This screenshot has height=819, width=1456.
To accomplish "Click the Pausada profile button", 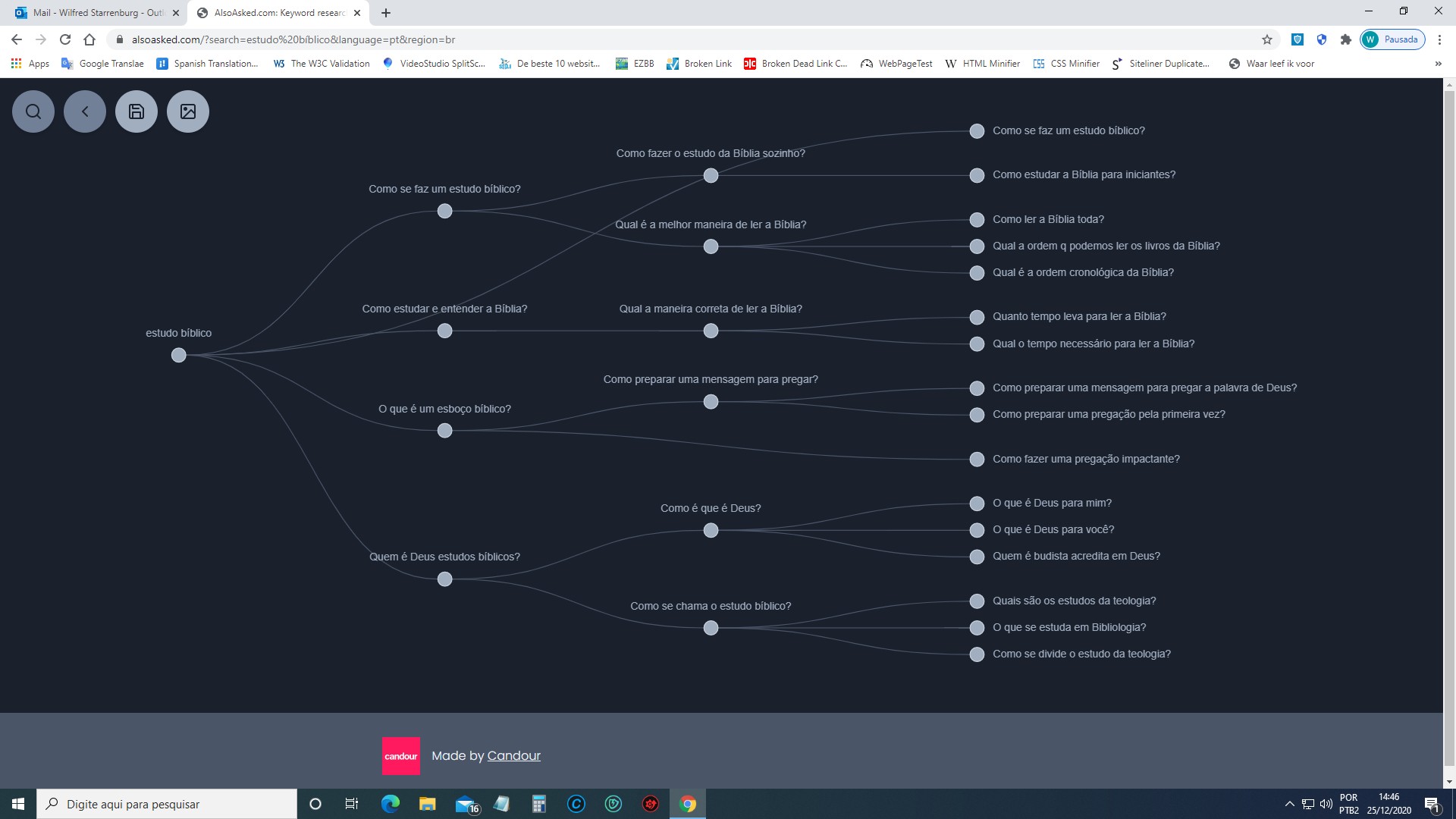I will [1392, 39].
